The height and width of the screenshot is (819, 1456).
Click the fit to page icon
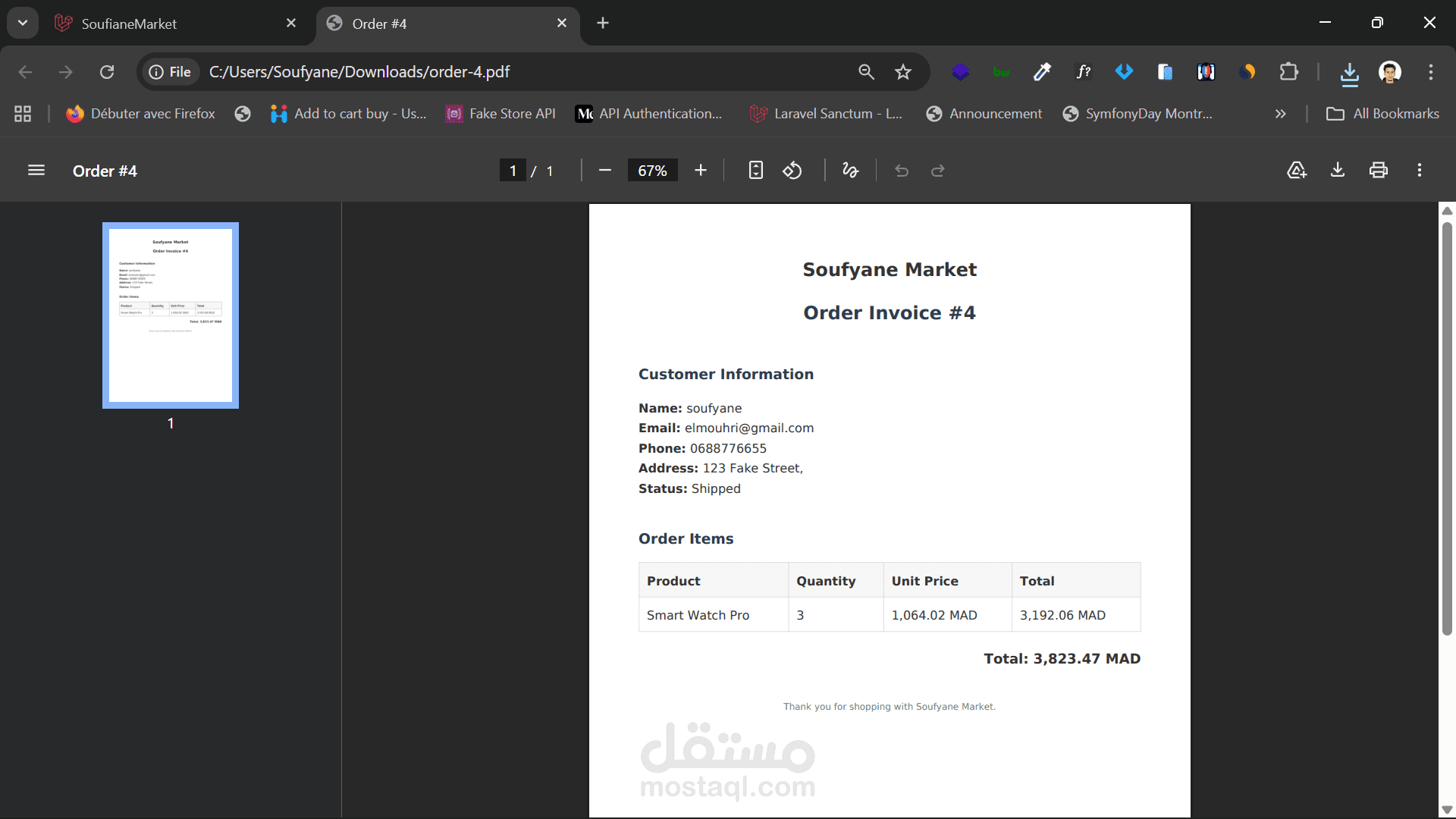click(755, 171)
